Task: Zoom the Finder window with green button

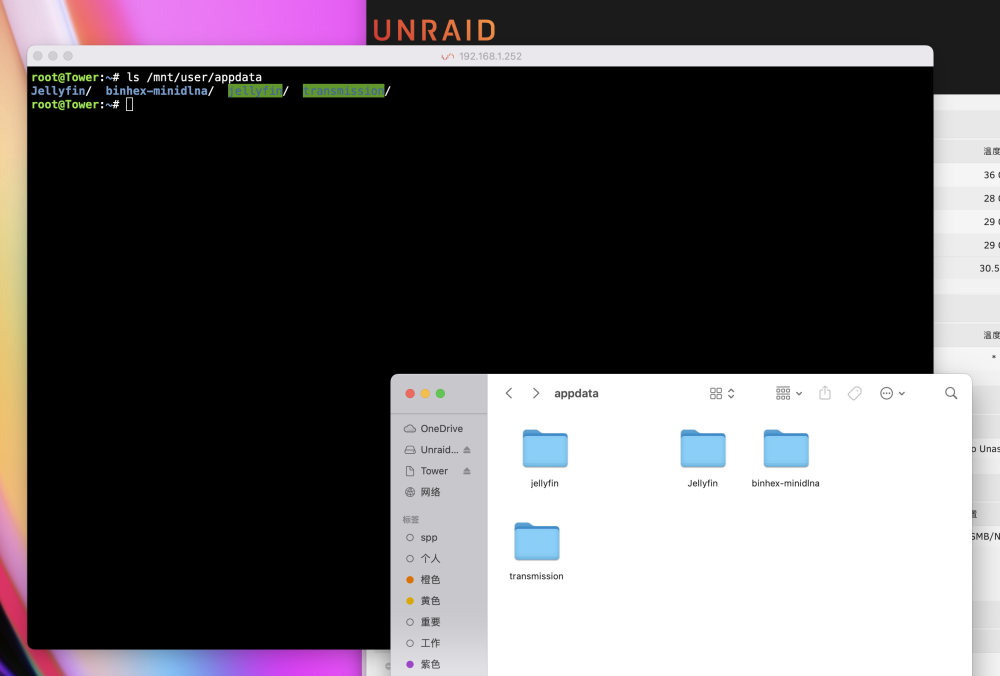Action: pyautogui.click(x=440, y=393)
